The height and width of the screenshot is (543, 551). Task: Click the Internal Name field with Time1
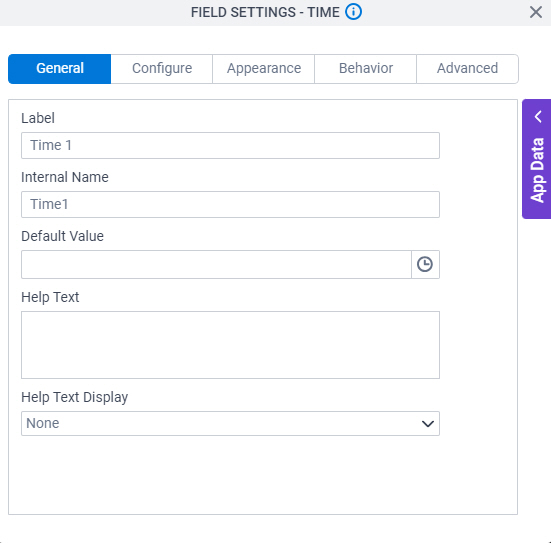[230, 205]
